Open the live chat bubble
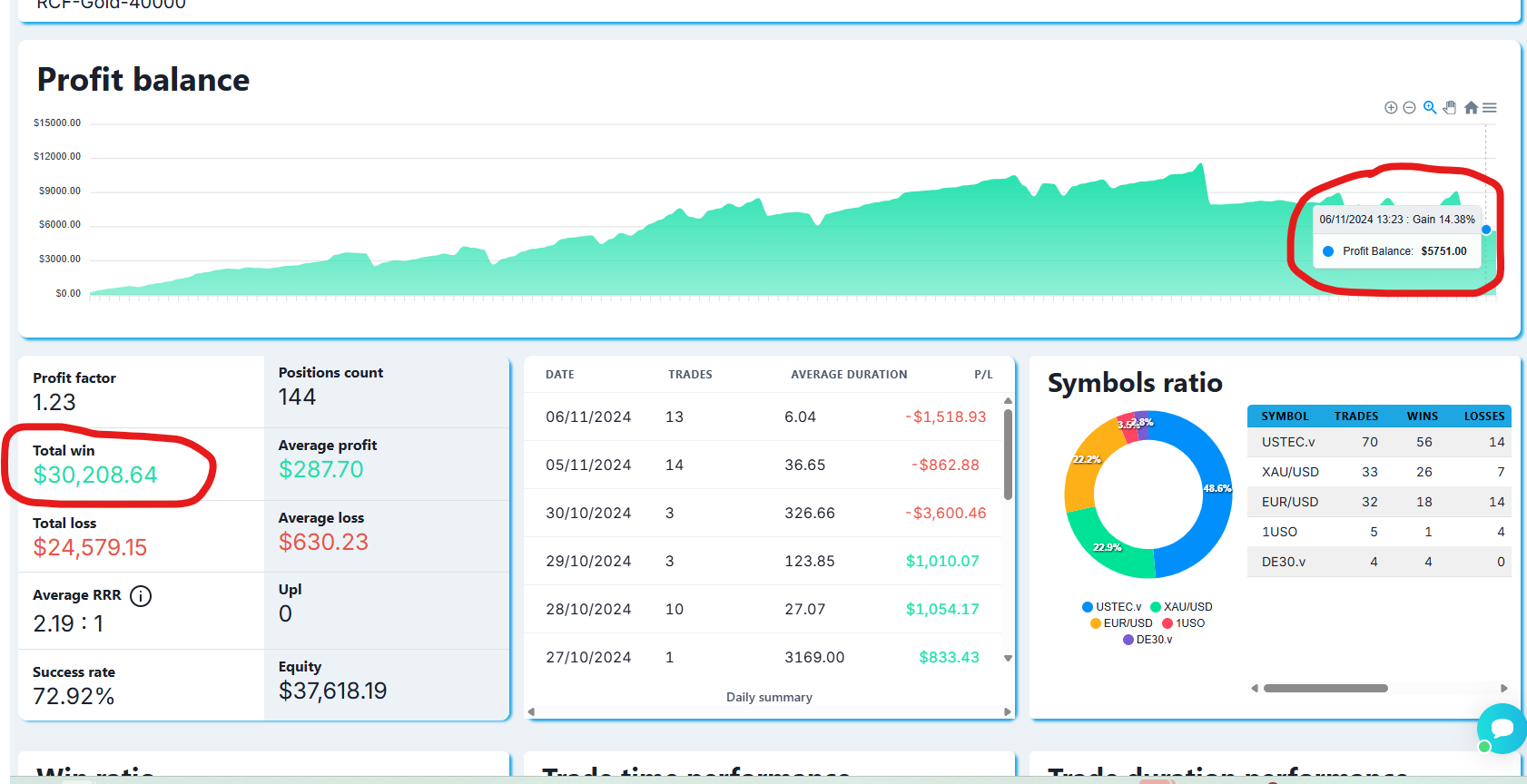This screenshot has width=1527, height=784. 1502,728
